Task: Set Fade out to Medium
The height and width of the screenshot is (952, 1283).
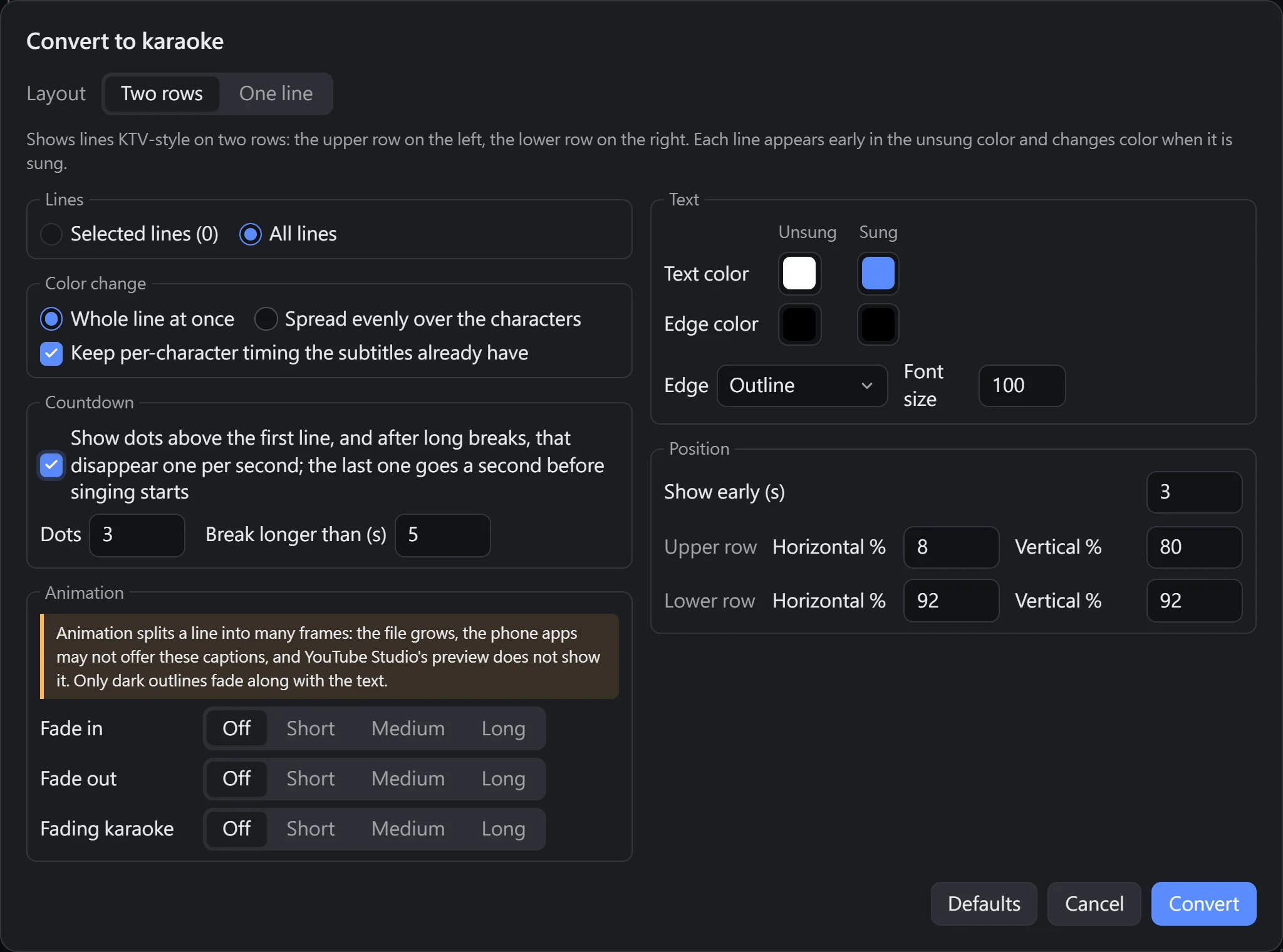Action: click(x=408, y=779)
